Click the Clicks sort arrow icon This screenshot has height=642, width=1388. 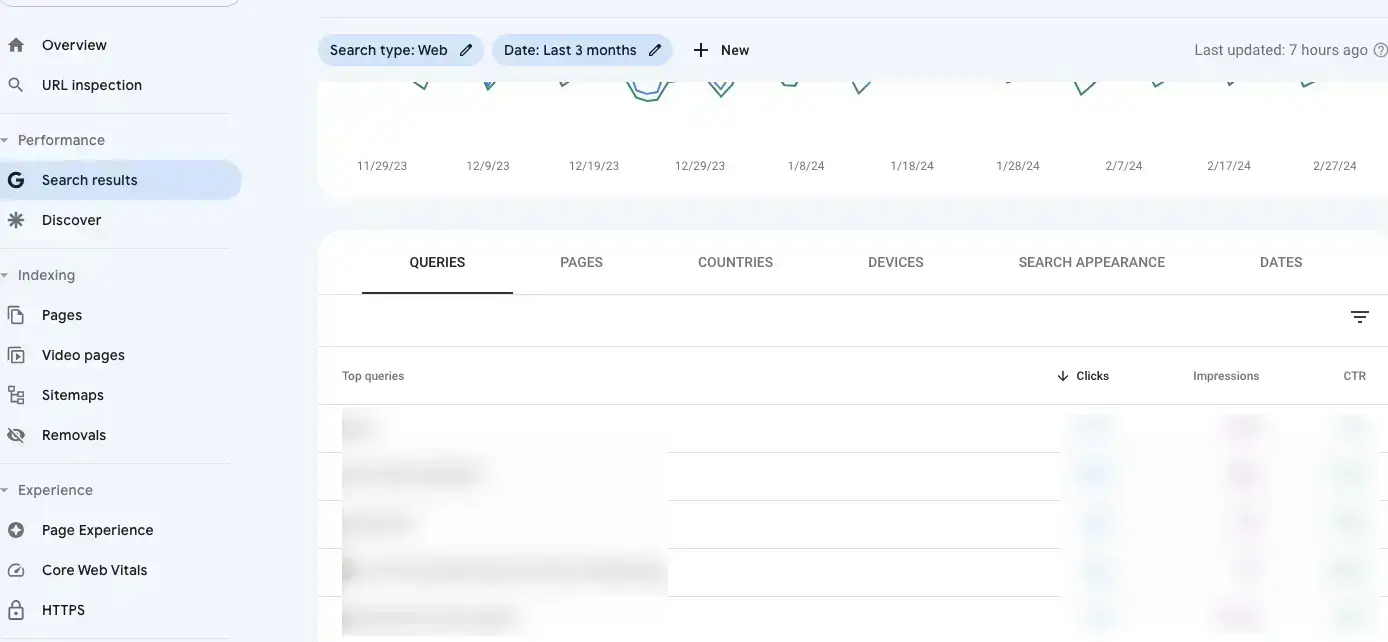tap(1063, 376)
